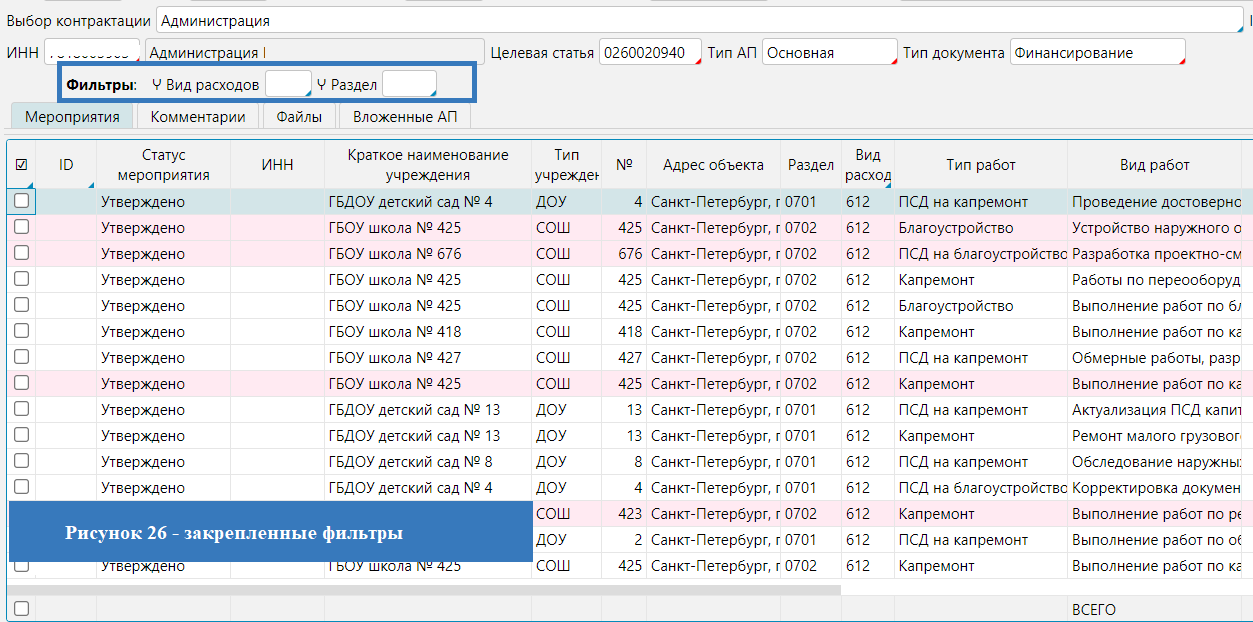Viewport: 1253px width, 622px height.
Task: Click the ИНН value field at top
Action: tap(92, 52)
